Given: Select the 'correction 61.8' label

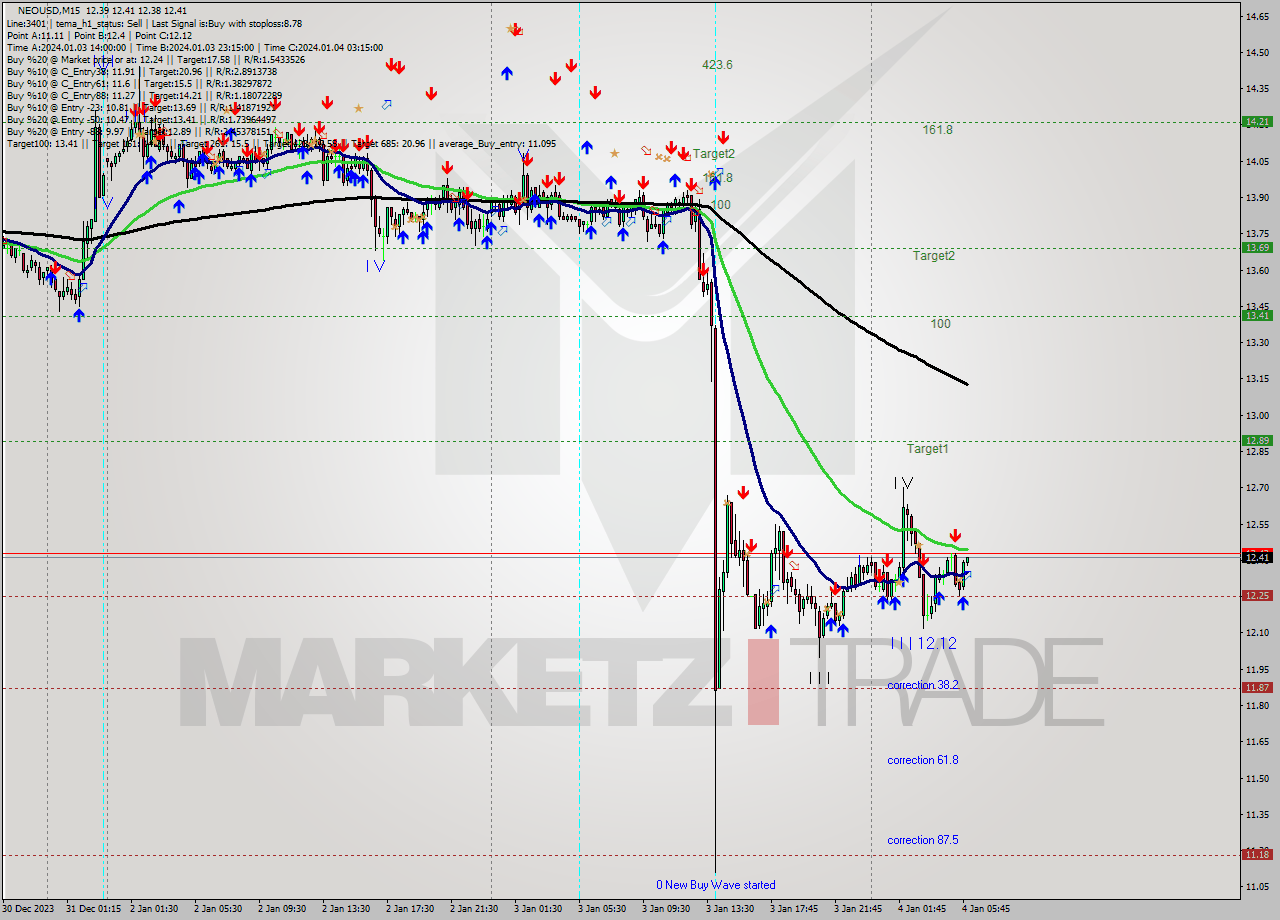Looking at the screenshot, I should click(x=922, y=760).
